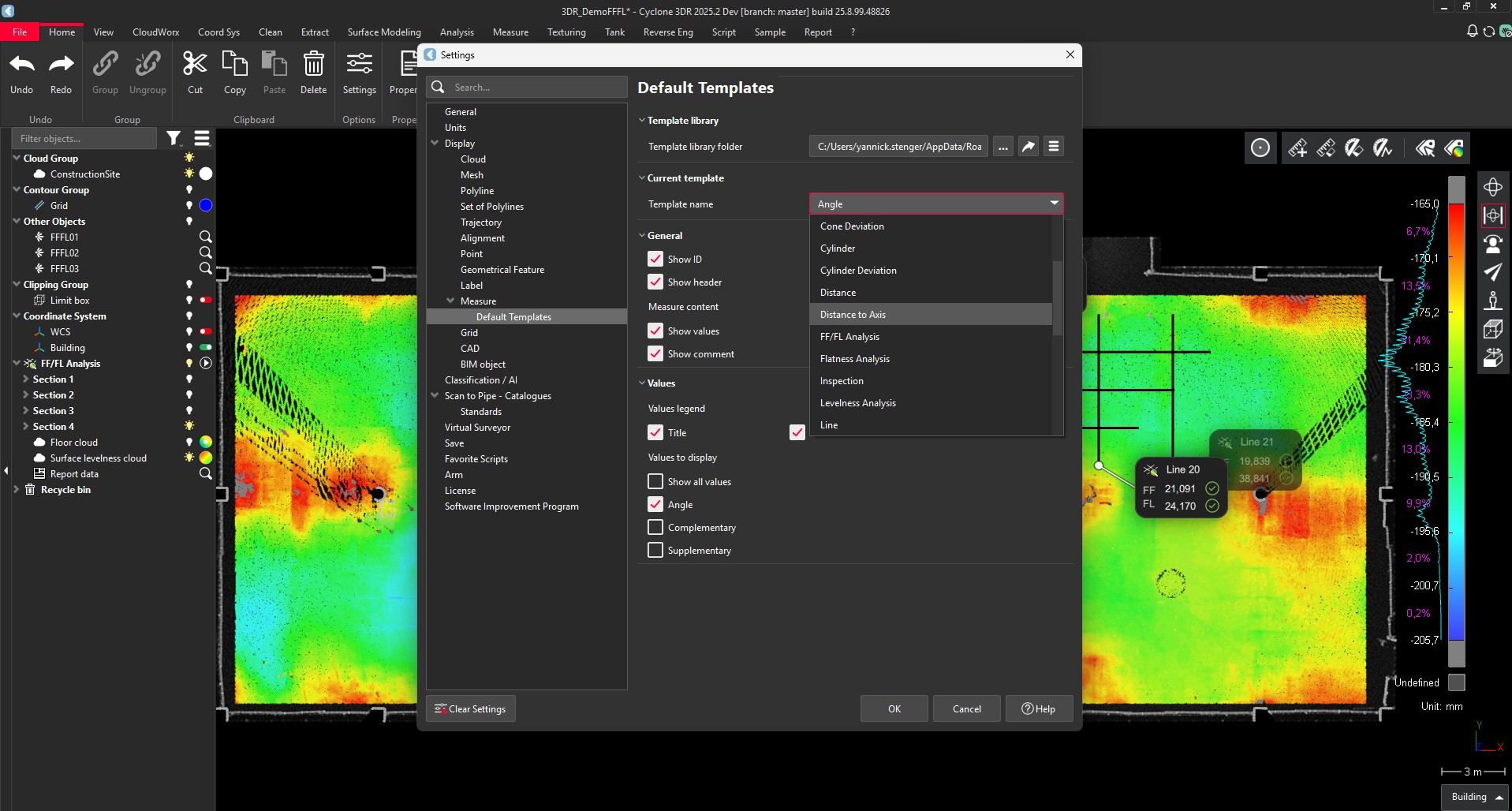Click the notification bell icon
1512x811 pixels.
pyautogui.click(x=1472, y=32)
